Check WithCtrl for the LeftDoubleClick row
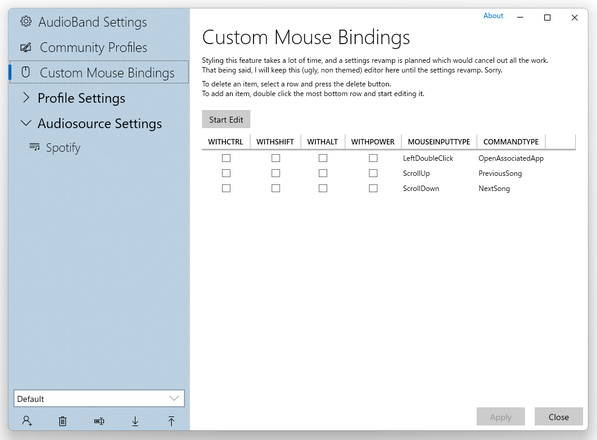The image size is (597, 440). (x=226, y=158)
